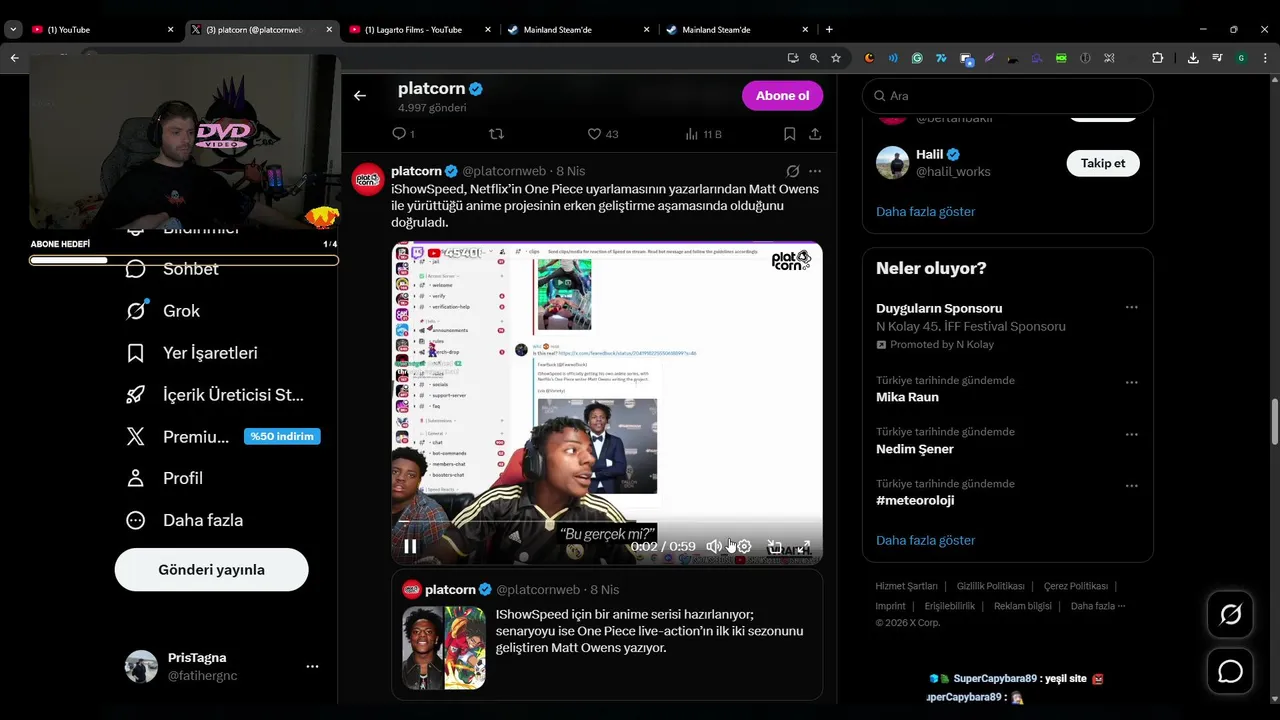Image resolution: width=1280 pixels, height=720 pixels.
Task: Focus the Ara search field
Action: [x=1008, y=96]
